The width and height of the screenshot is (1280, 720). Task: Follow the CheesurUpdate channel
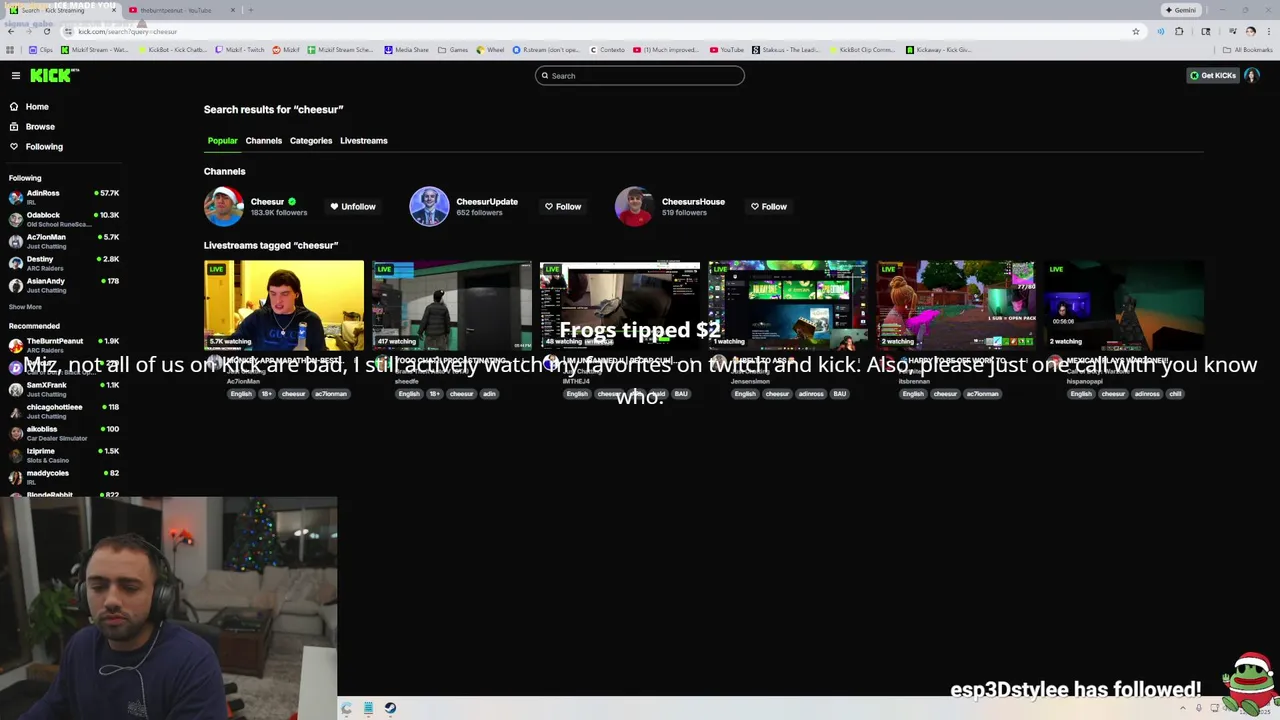(x=563, y=207)
